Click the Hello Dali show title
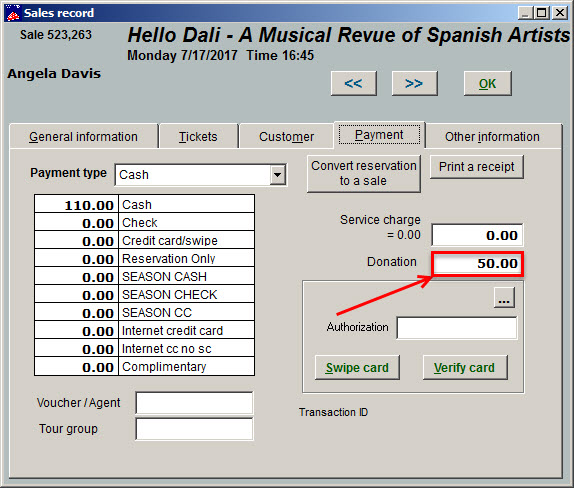The image size is (574, 488). point(348,36)
